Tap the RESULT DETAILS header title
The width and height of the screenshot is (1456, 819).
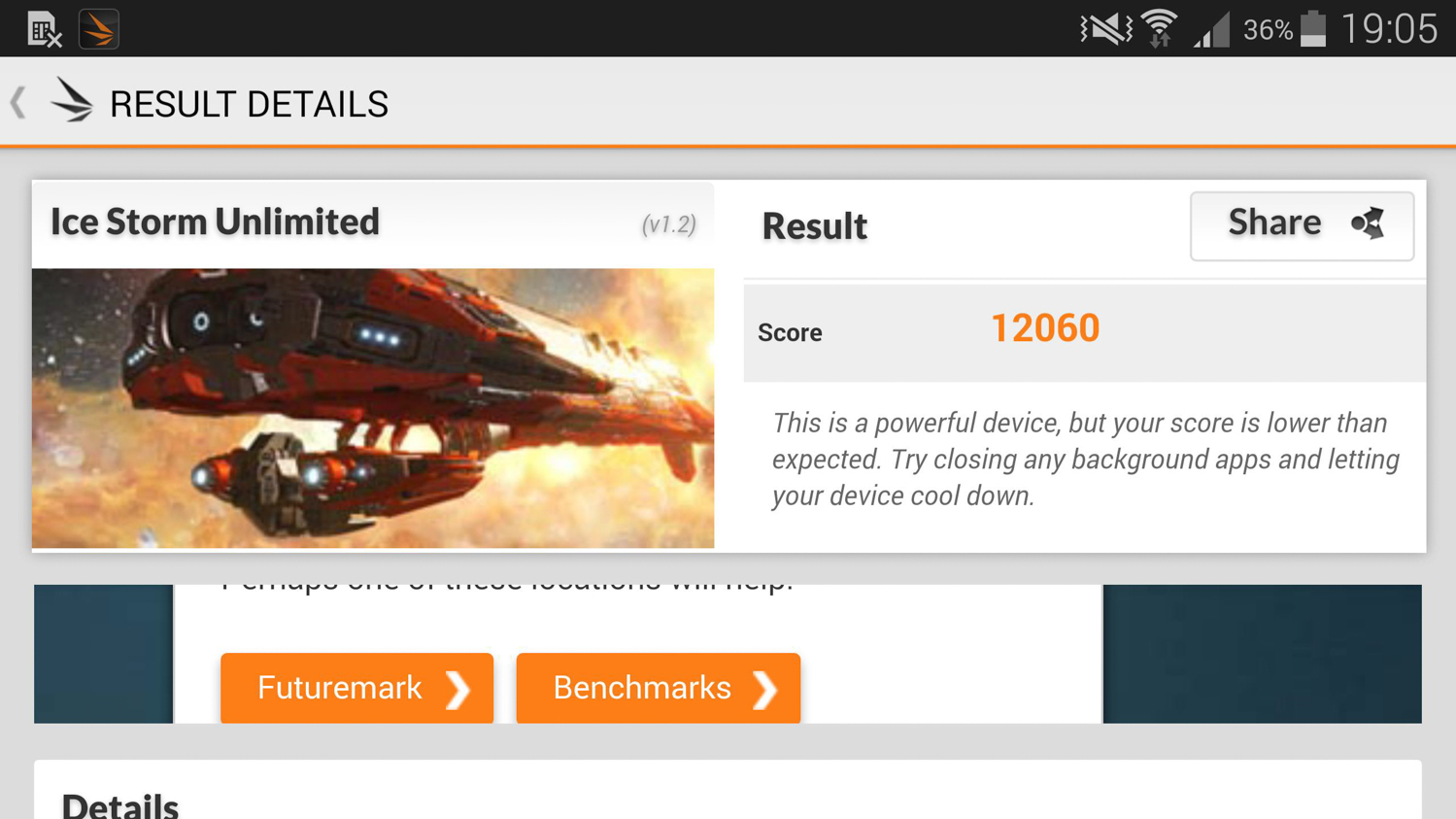[x=249, y=104]
